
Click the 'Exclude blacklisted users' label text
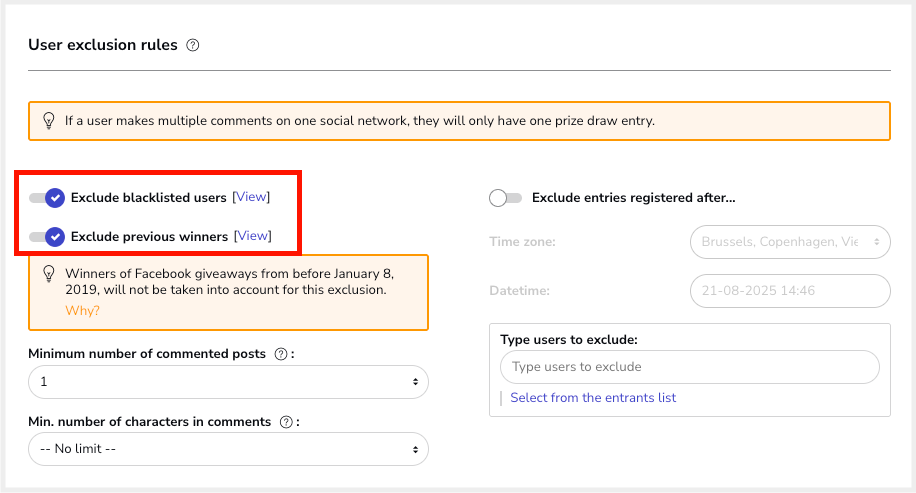[148, 198]
